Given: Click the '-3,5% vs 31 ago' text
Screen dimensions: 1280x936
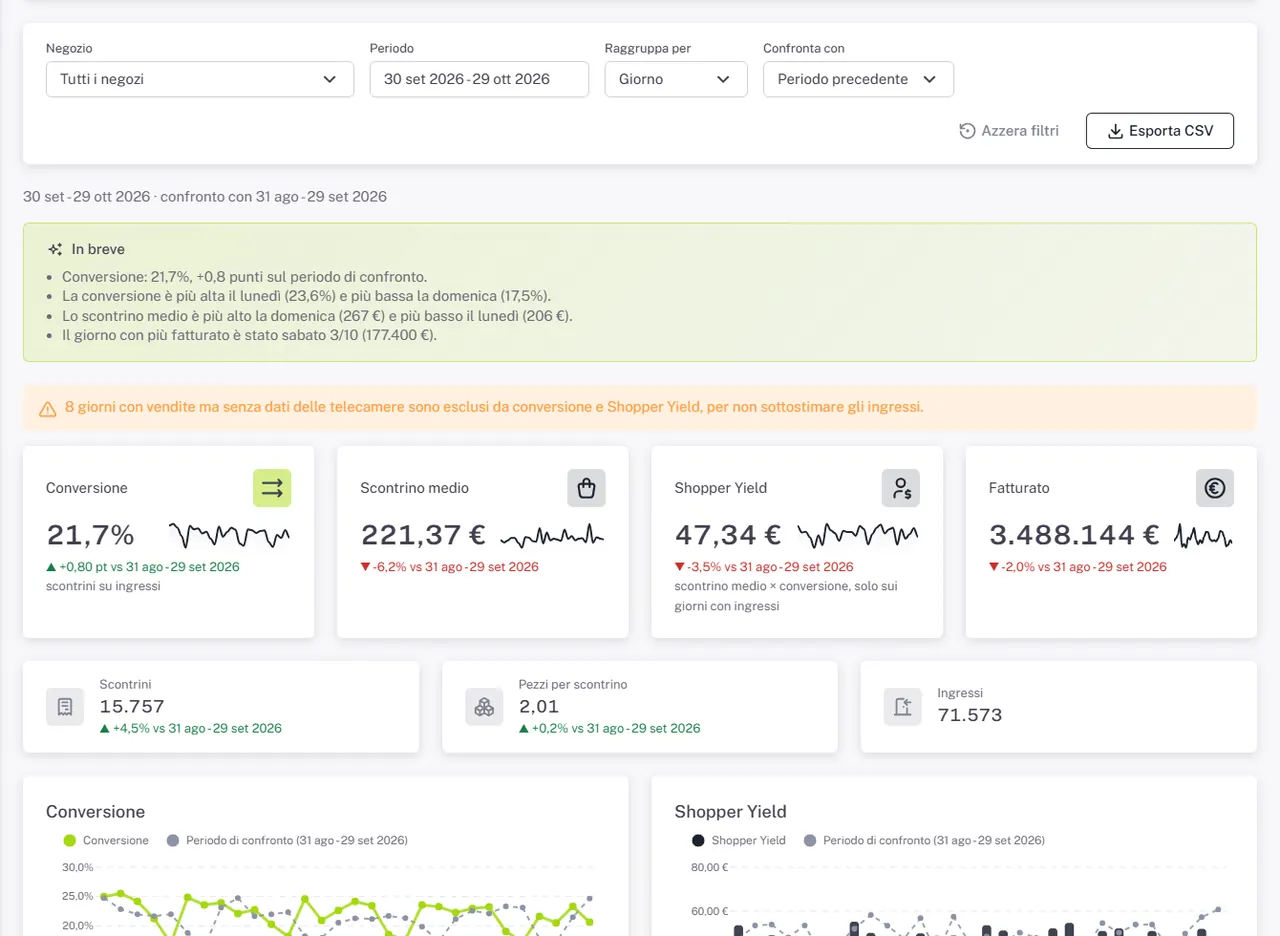Looking at the screenshot, I should (x=764, y=567).
